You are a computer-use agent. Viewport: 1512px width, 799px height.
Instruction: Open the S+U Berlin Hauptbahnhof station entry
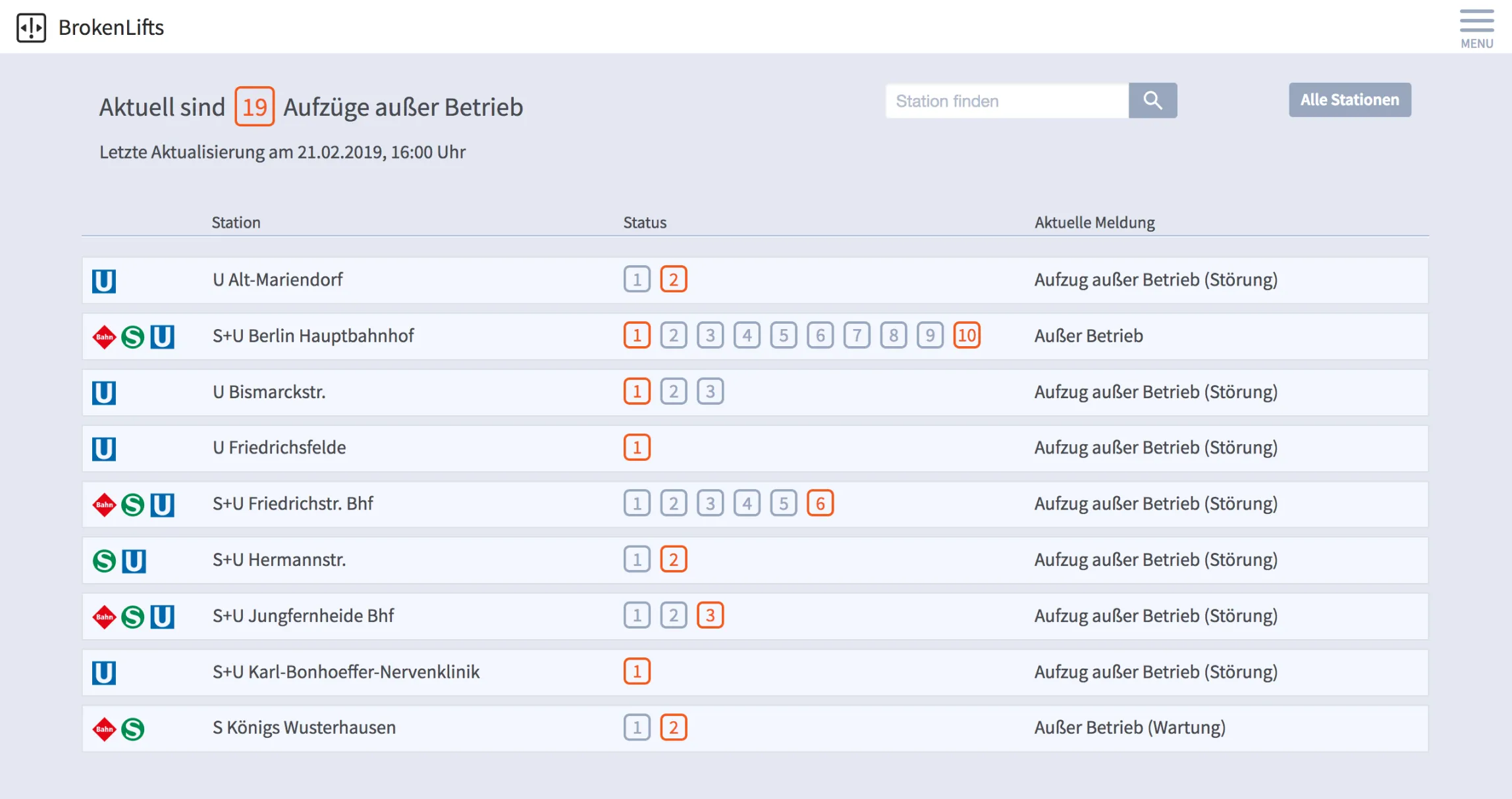coord(313,336)
